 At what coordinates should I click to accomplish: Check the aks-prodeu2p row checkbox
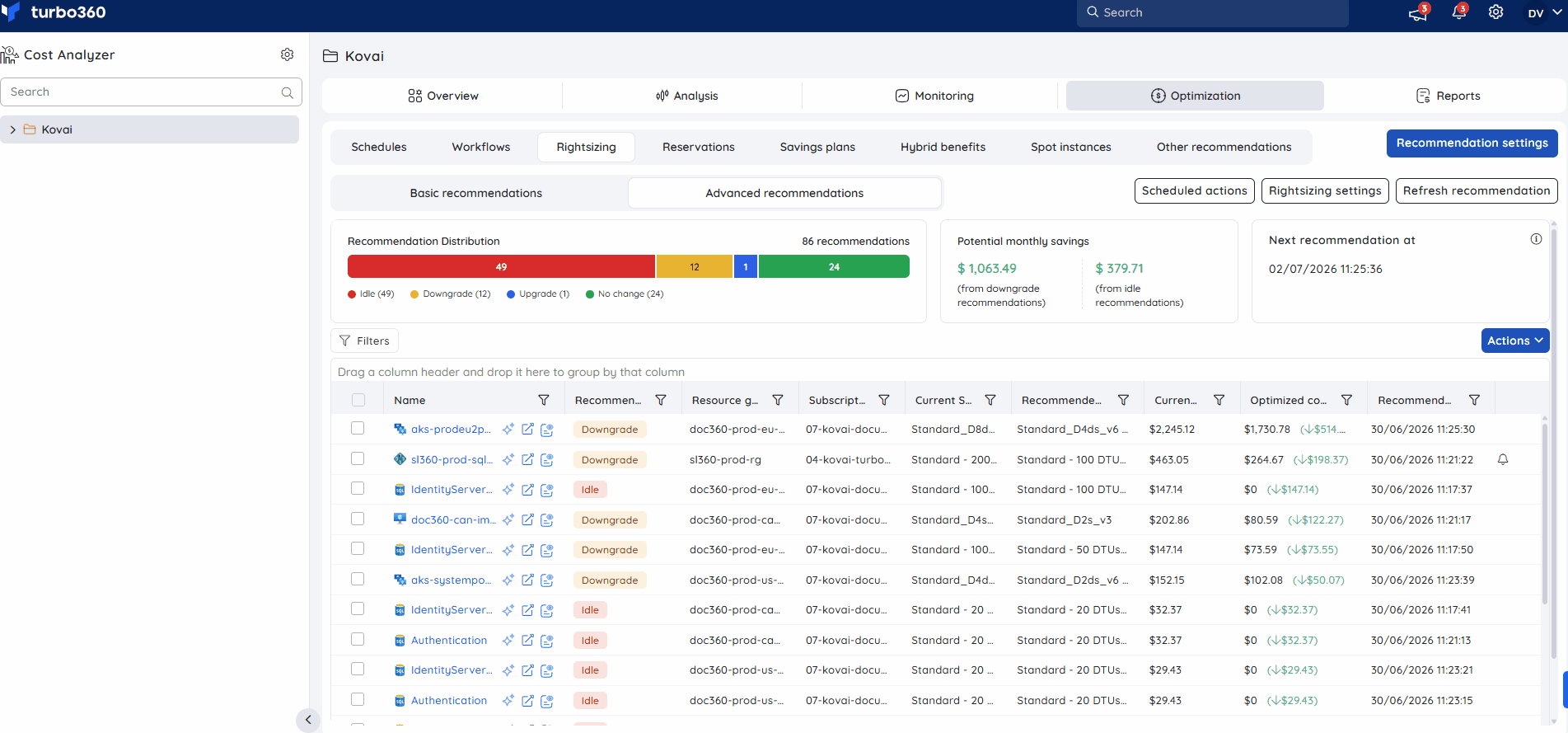[357, 428]
